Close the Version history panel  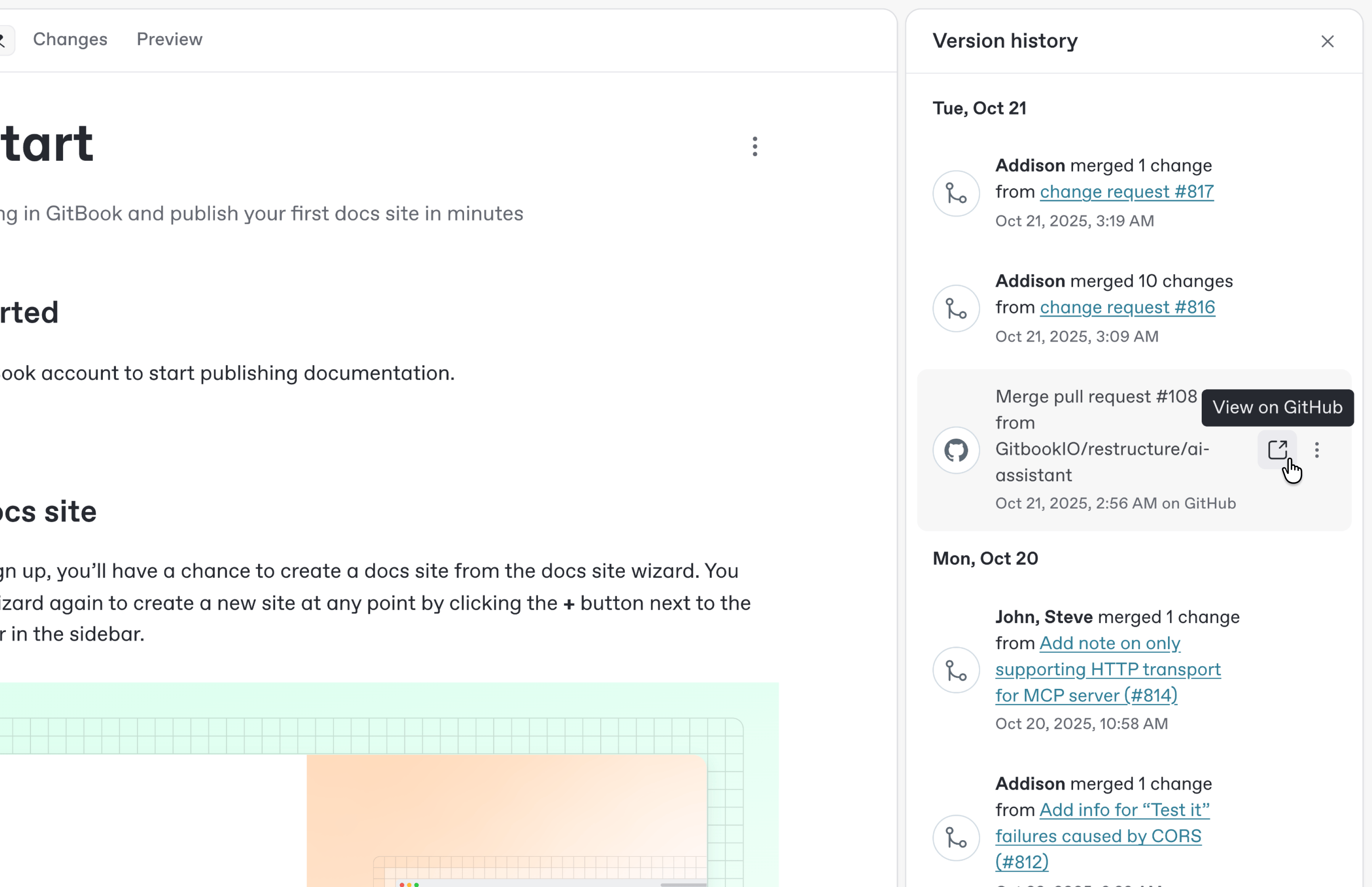[x=1328, y=41]
